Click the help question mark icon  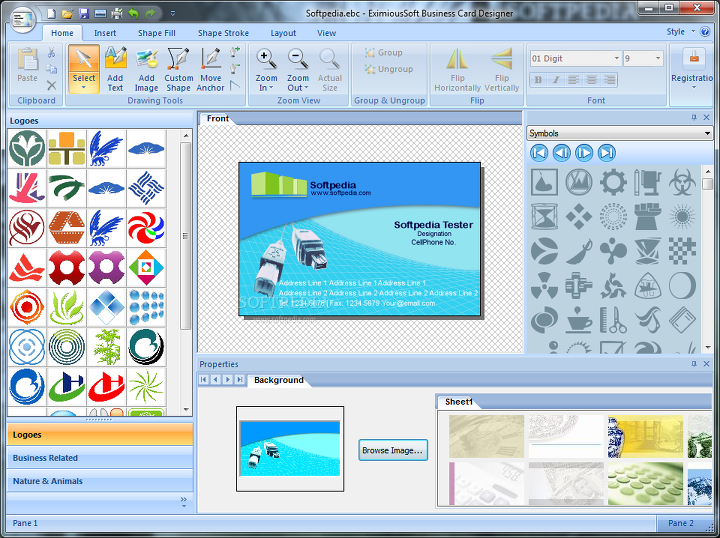click(x=705, y=32)
